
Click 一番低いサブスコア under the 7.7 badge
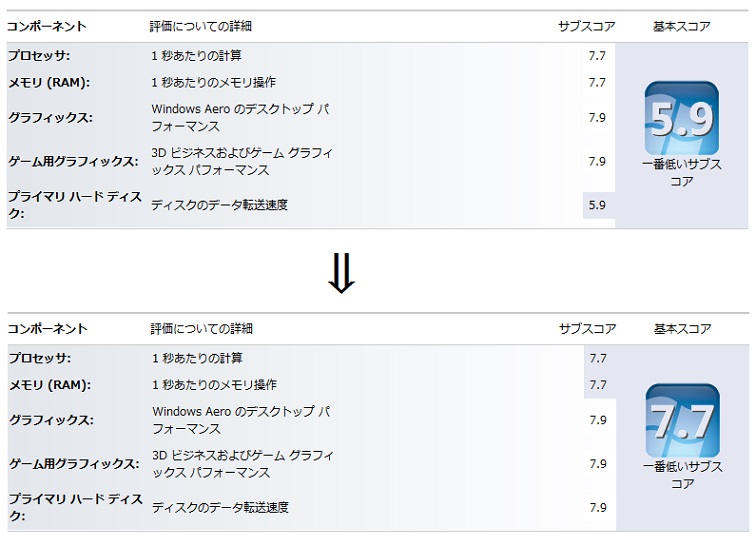682,475
